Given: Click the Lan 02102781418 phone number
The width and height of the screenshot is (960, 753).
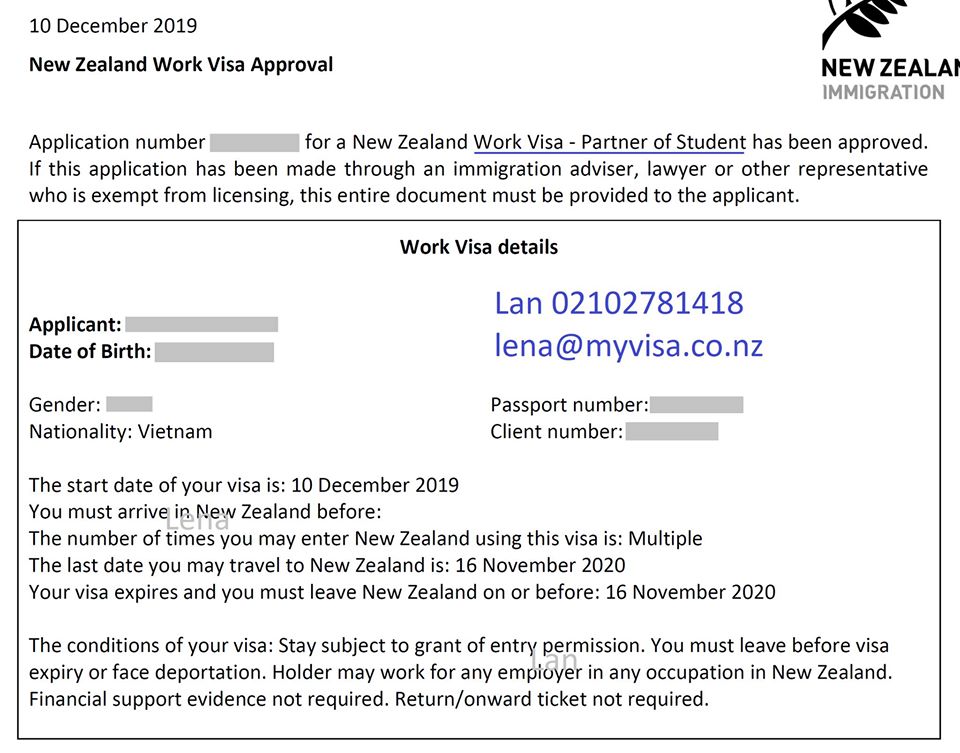Looking at the screenshot, I should (619, 303).
